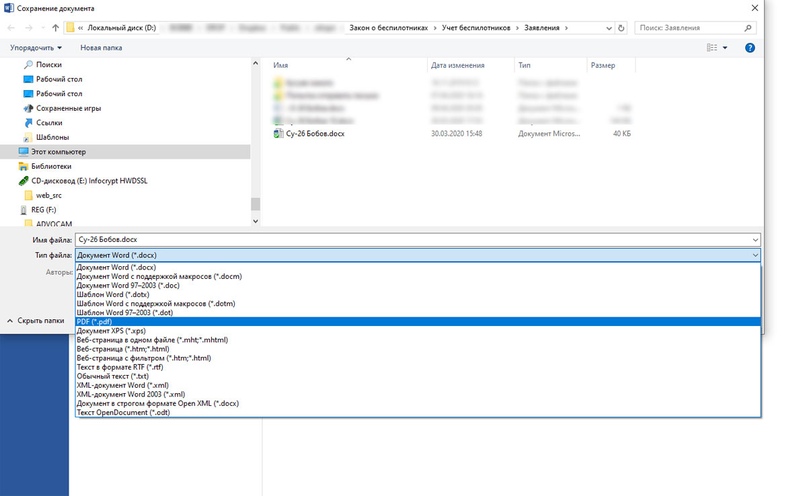Expand the Имя файла dropdown arrow
Viewport: 807px width, 496px height.
coord(751,241)
